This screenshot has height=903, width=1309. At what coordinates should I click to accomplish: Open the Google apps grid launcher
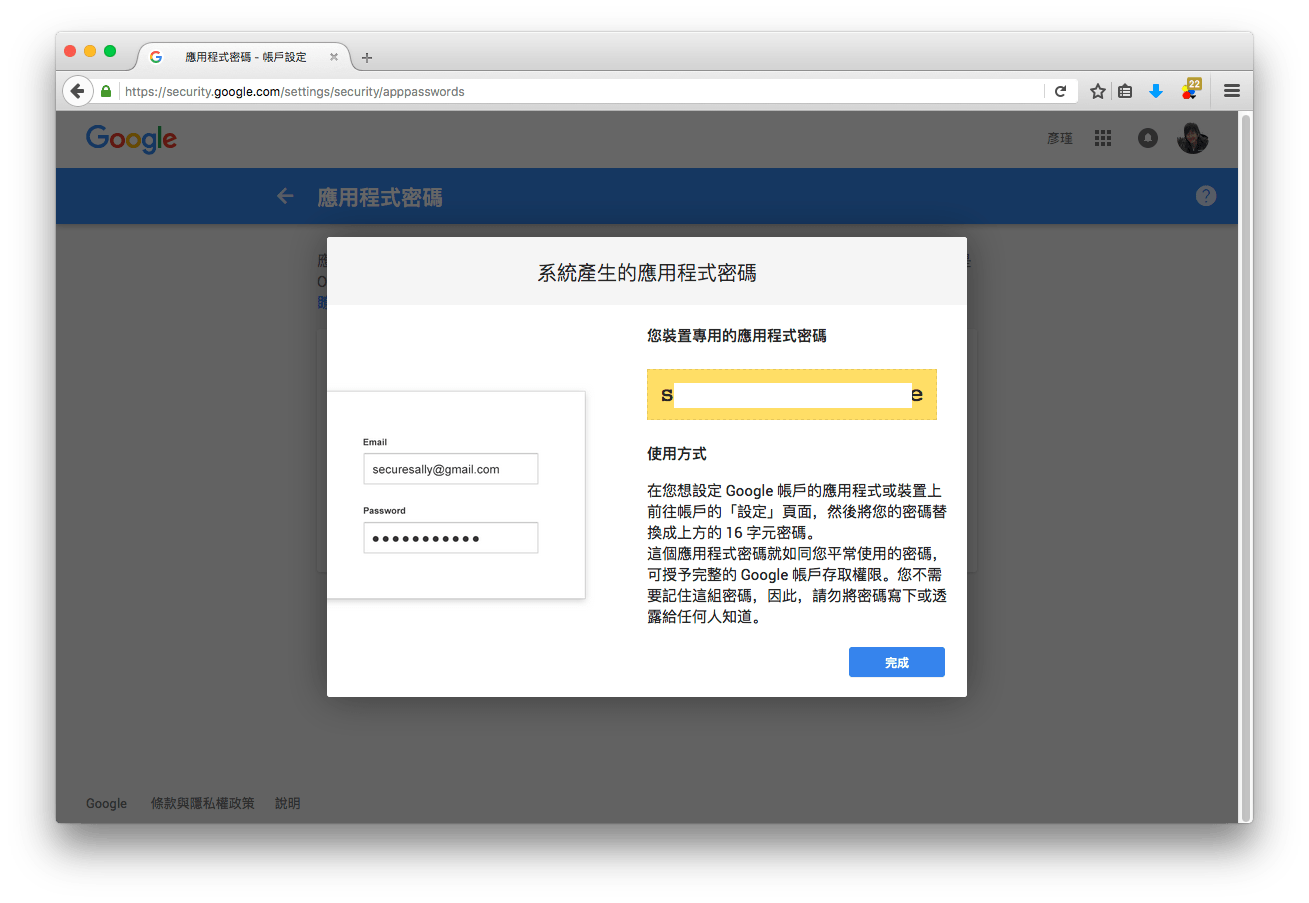coord(1103,139)
